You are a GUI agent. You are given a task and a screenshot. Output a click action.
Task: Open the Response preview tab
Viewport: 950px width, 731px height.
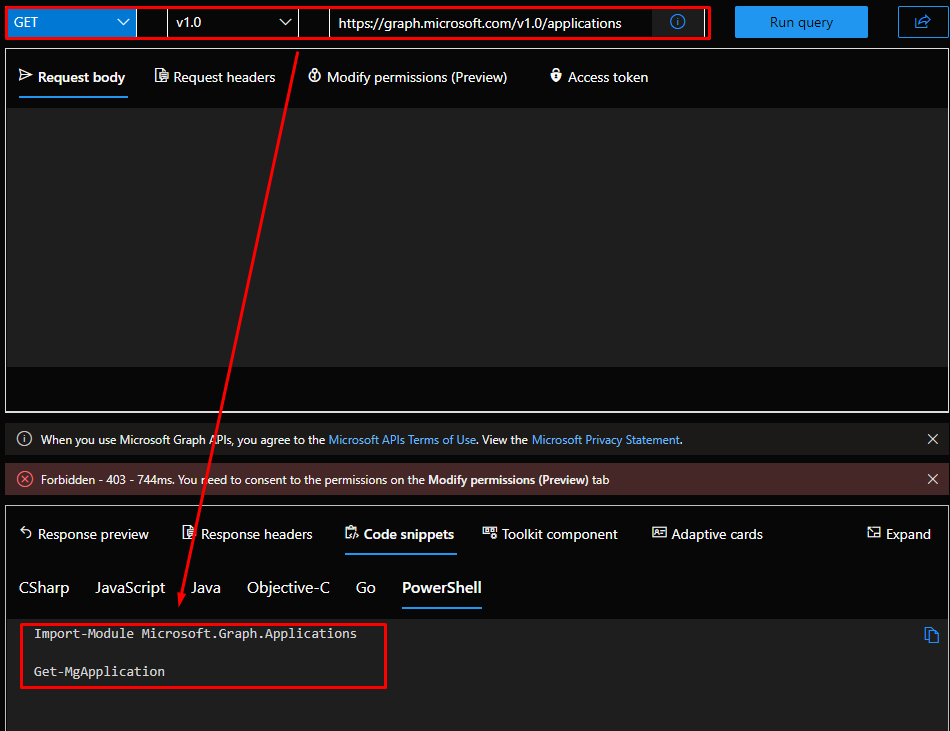[84, 534]
